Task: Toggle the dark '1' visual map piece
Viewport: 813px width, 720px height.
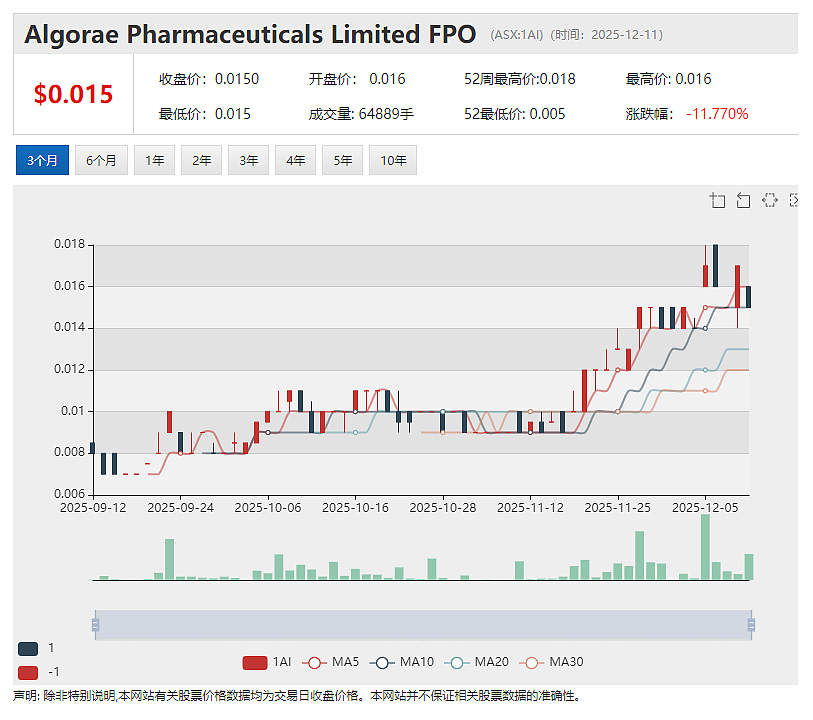Action: [x=28, y=648]
